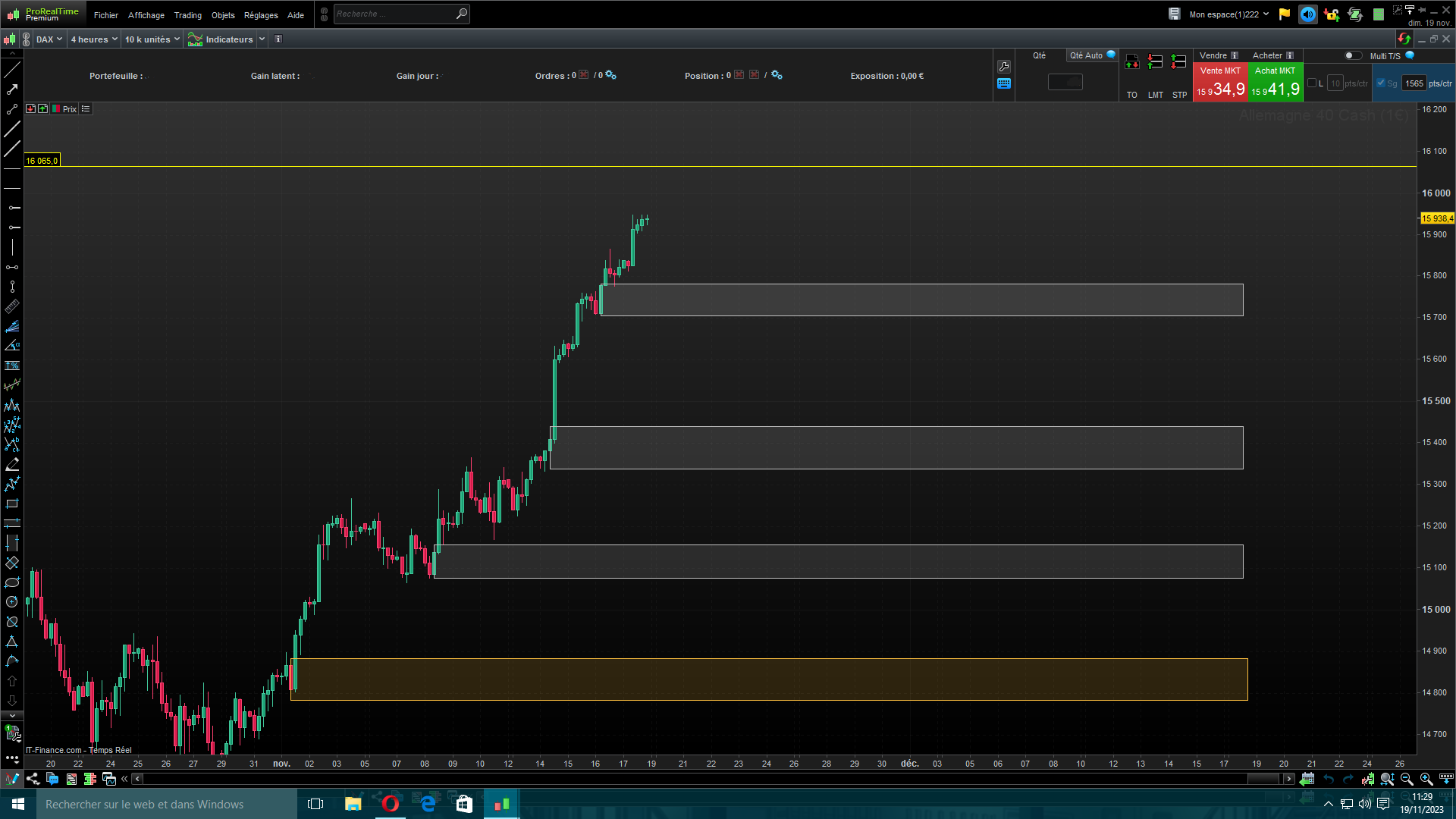Open the wrench order settings icon

point(1004,67)
